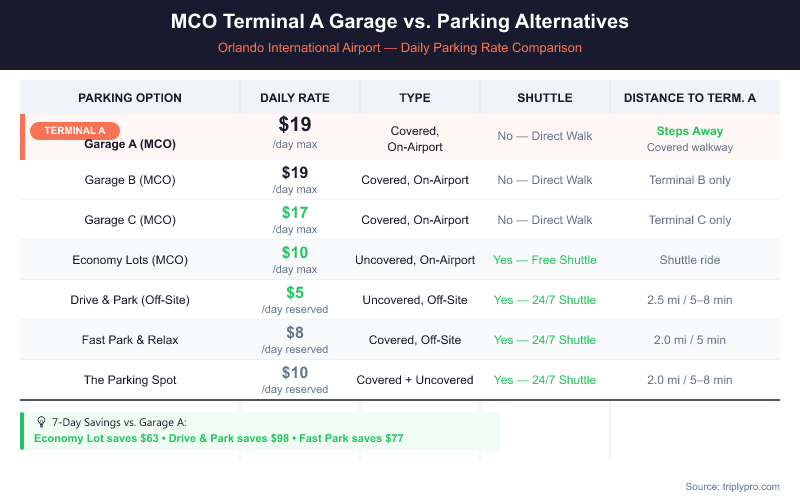Select The Parking Spot row label
800x500 pixels.
(130, 380)
